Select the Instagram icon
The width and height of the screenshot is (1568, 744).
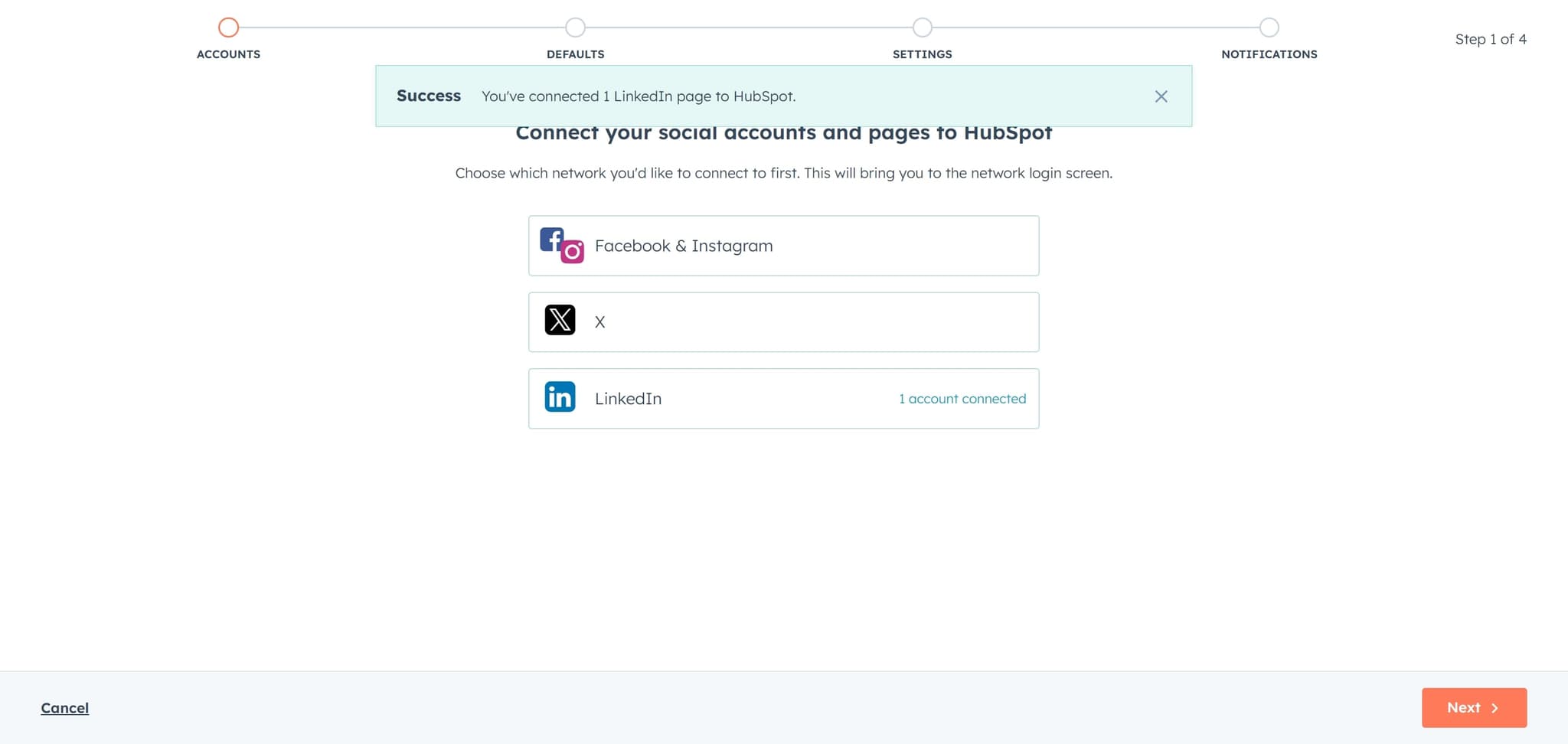(x=572, y=252)
